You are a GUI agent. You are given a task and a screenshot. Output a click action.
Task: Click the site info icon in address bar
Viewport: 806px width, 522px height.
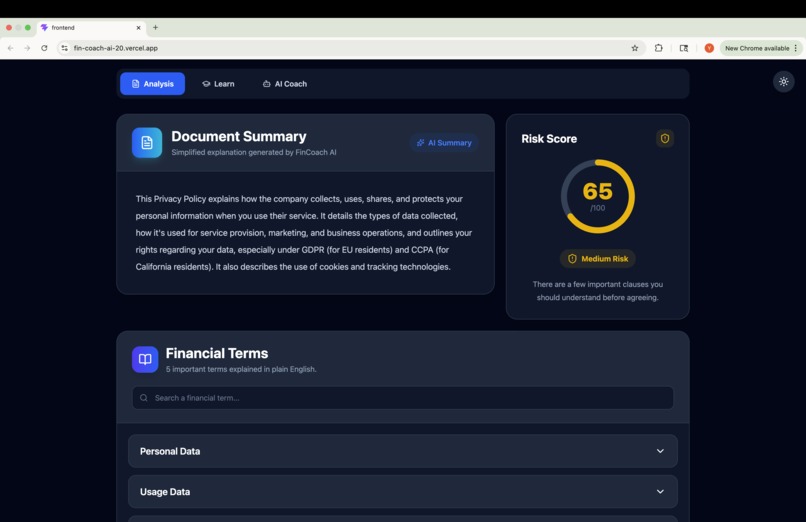click(64, 48)
